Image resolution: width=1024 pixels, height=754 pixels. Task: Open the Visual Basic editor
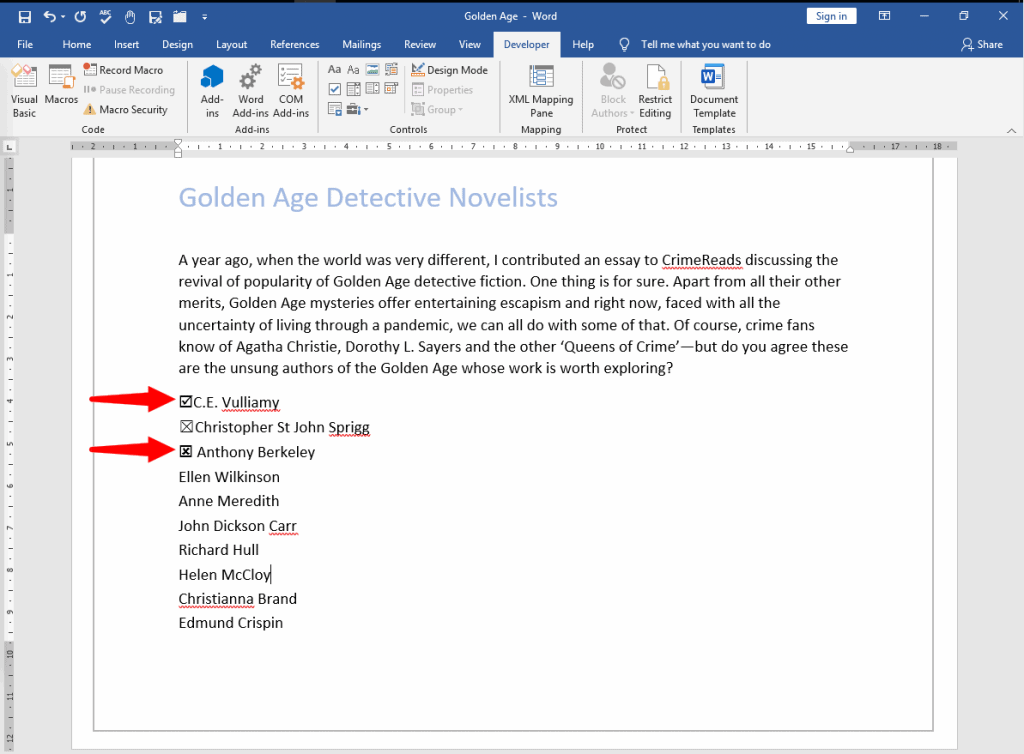pyautogui.click(x=24, y=91)
